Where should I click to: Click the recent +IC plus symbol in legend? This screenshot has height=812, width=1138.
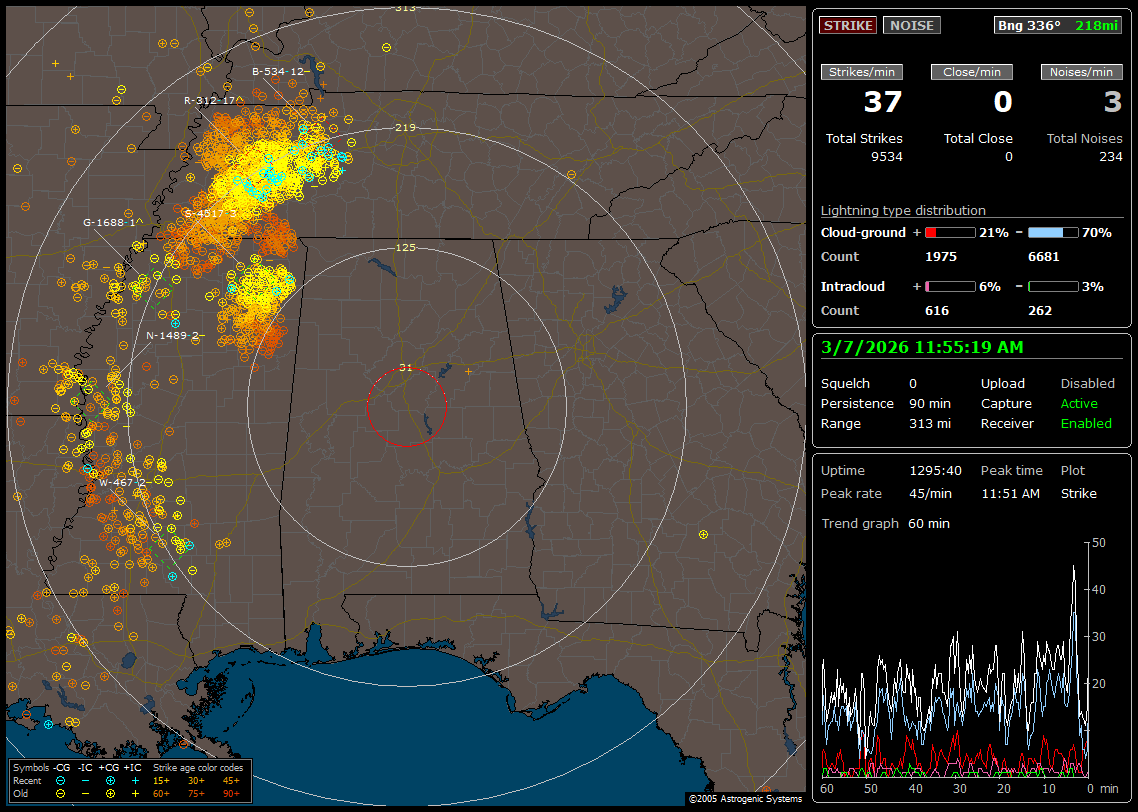pyautogui.click(x=134, y=780)
